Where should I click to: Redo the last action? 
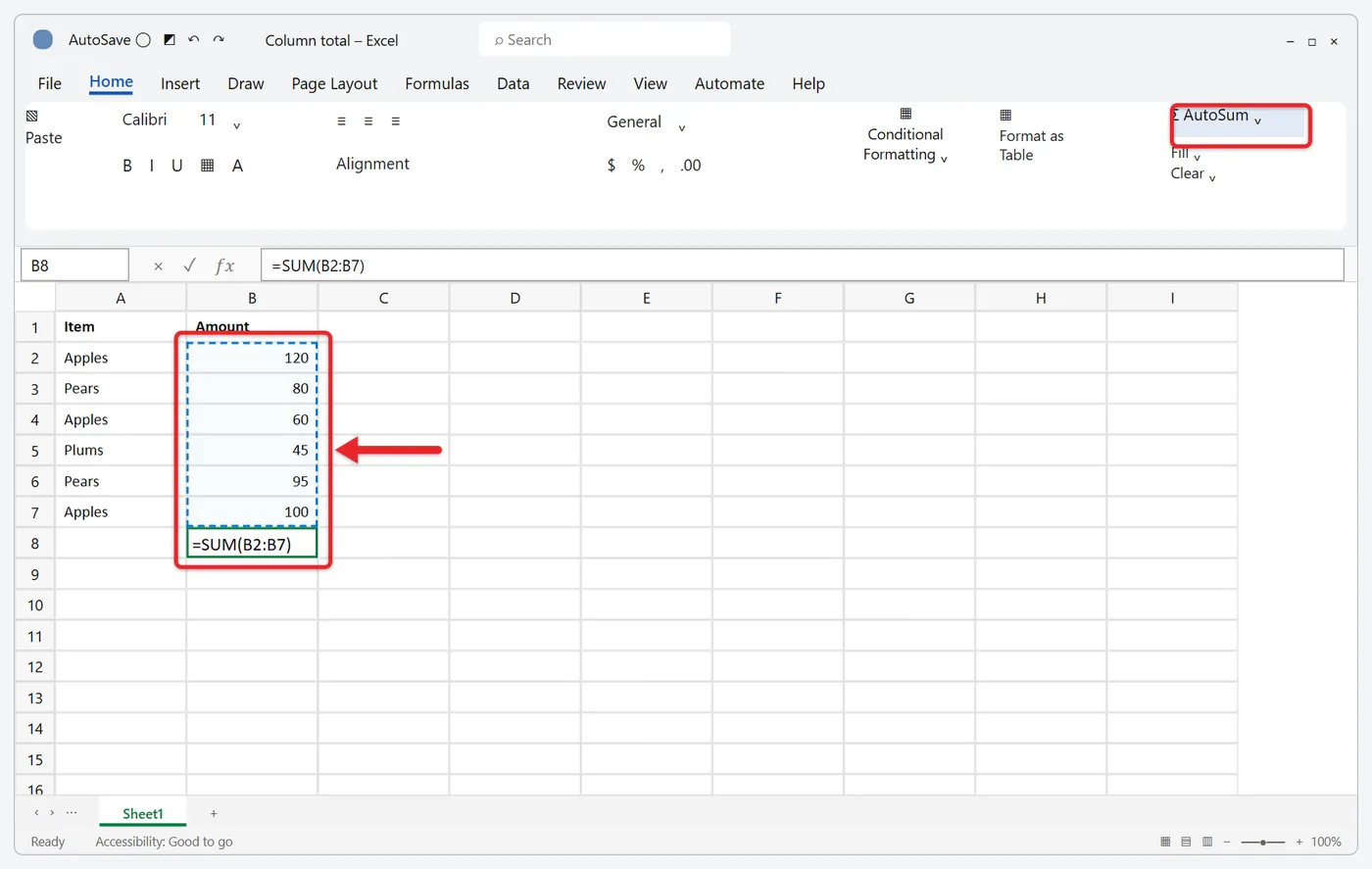[x=219, y=40]
